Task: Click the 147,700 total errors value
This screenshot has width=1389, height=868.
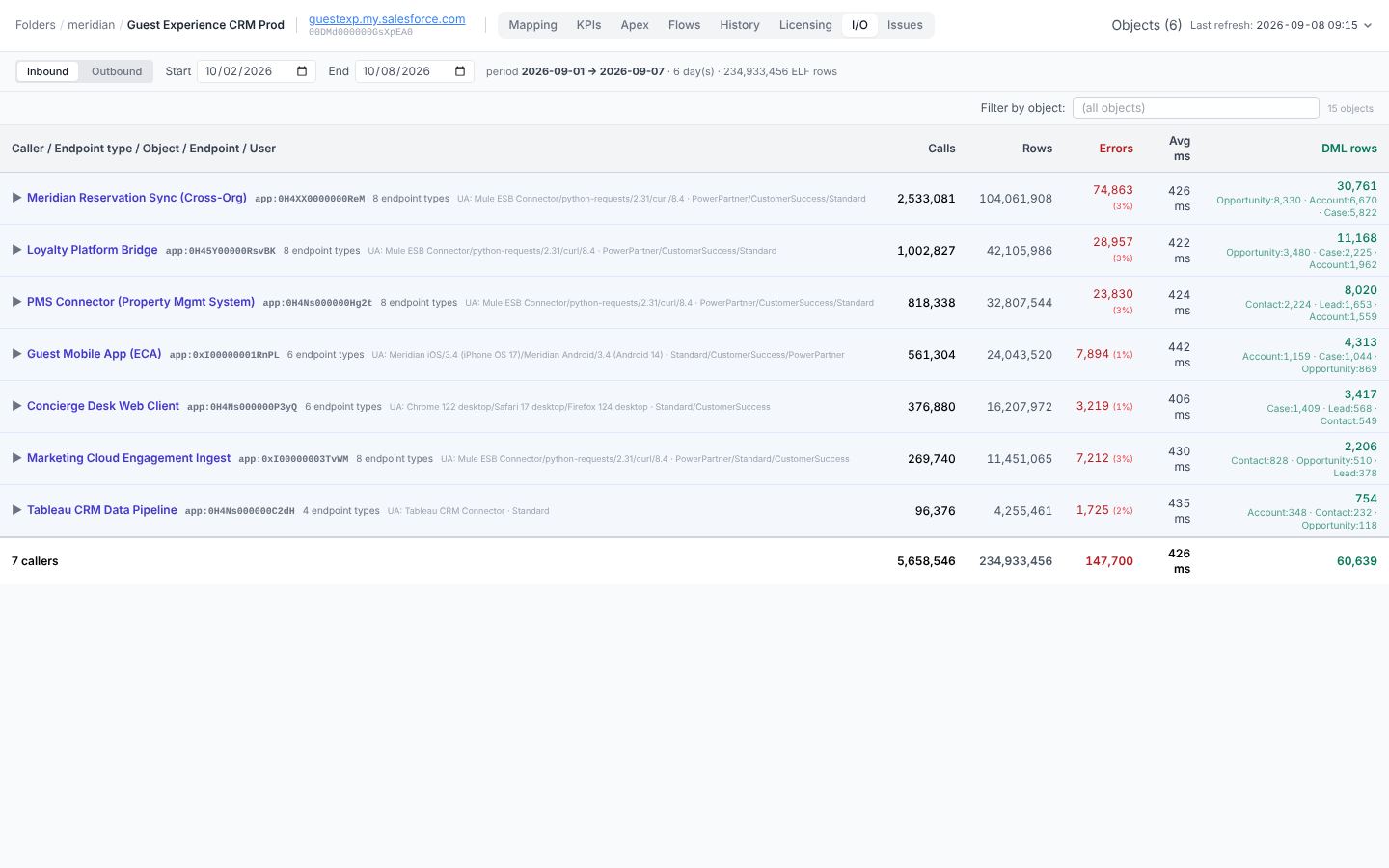Action: [1109, 561]
